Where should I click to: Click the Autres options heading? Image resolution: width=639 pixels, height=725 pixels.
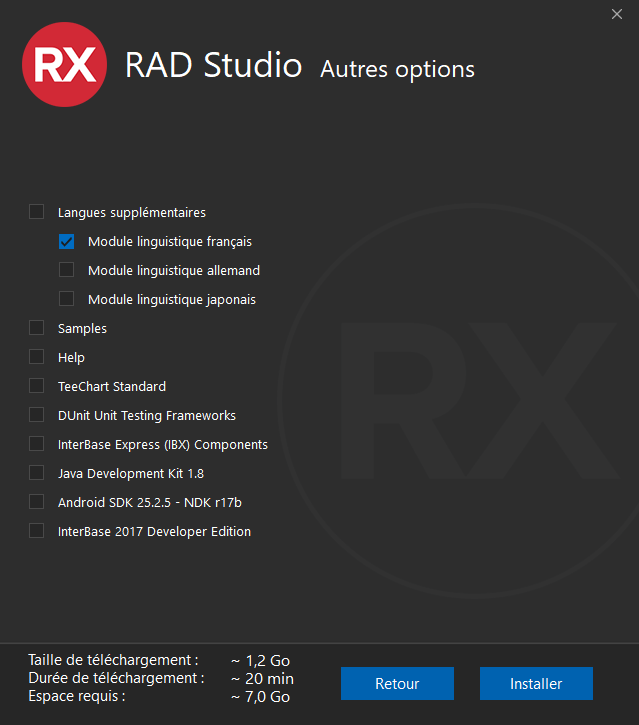(397, 70)
